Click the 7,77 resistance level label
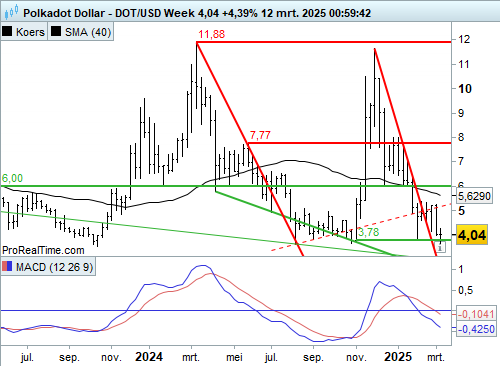The width and height of the screenshot is (500, 366). (x=260, y=135)
